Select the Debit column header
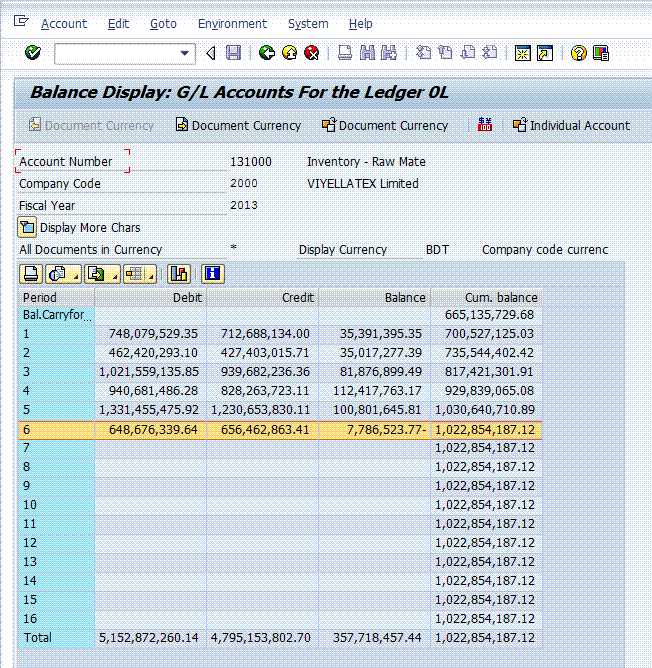The image size is (652, 668). tap(150, 297)
